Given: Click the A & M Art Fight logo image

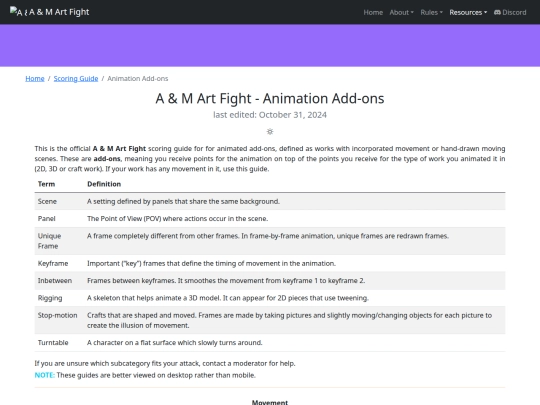Looking at the screenshot, I should [x=19, y=12].
